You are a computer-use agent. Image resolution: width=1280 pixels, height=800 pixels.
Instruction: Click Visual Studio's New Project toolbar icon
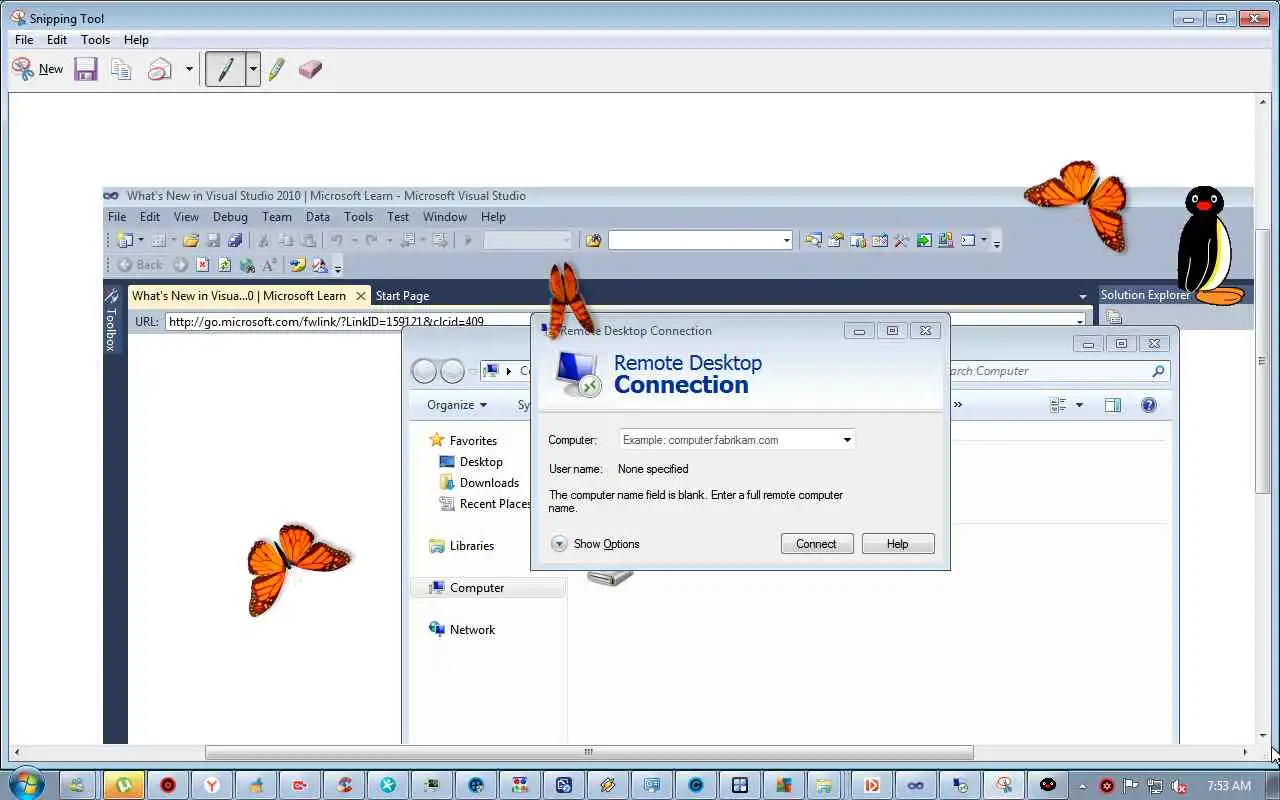(x=125, y=240)
